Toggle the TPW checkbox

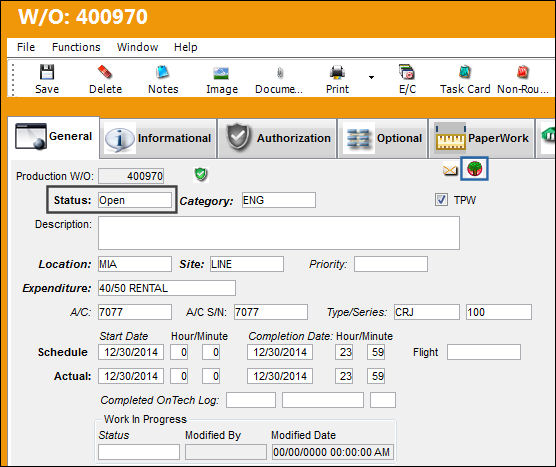pyautogui.click(x=441, y=200)
